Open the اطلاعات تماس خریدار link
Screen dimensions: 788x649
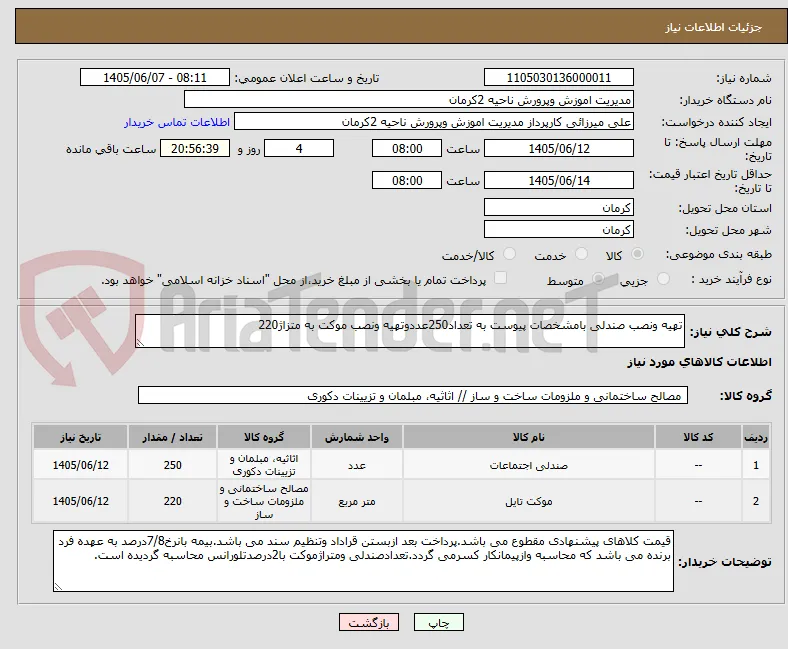[177, 122]
